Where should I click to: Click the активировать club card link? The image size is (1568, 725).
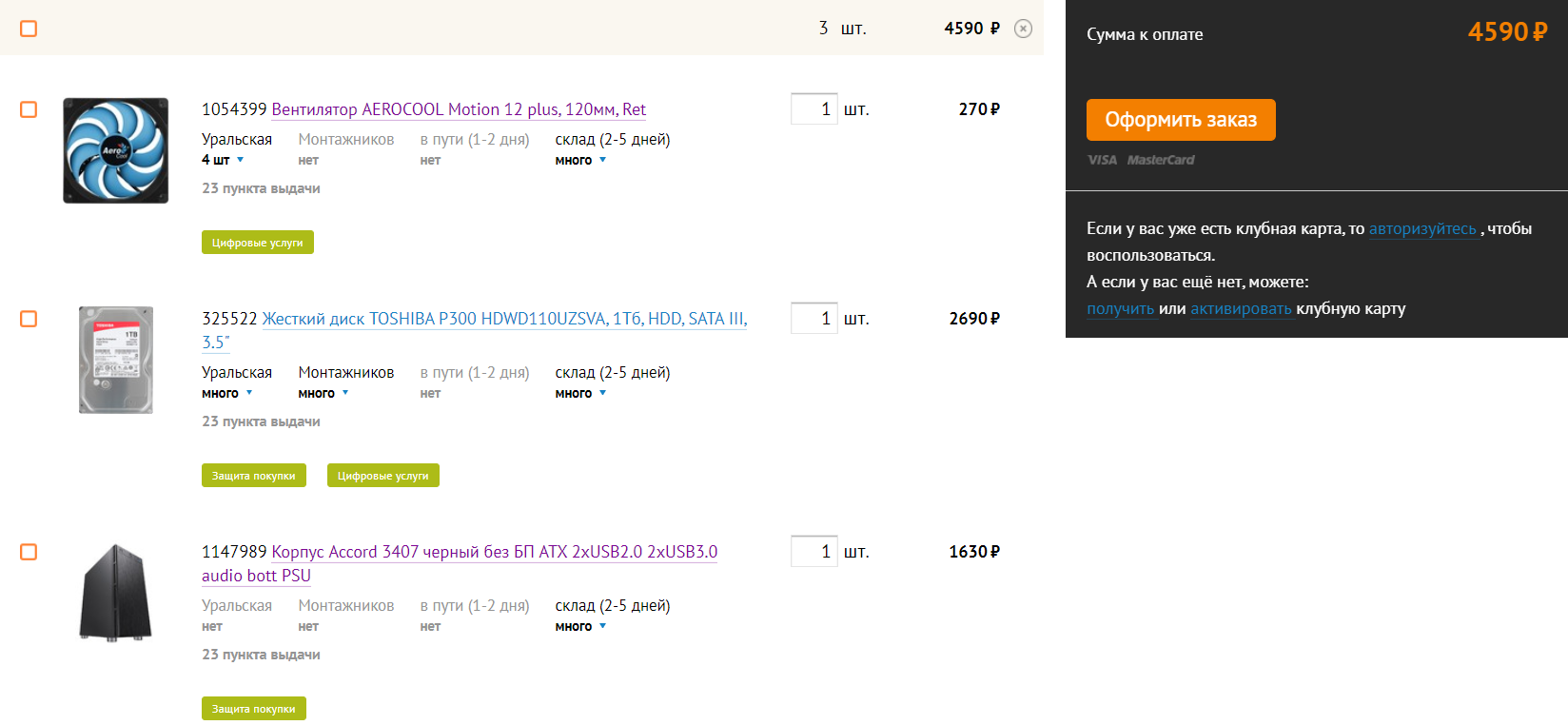[1241, 308]
